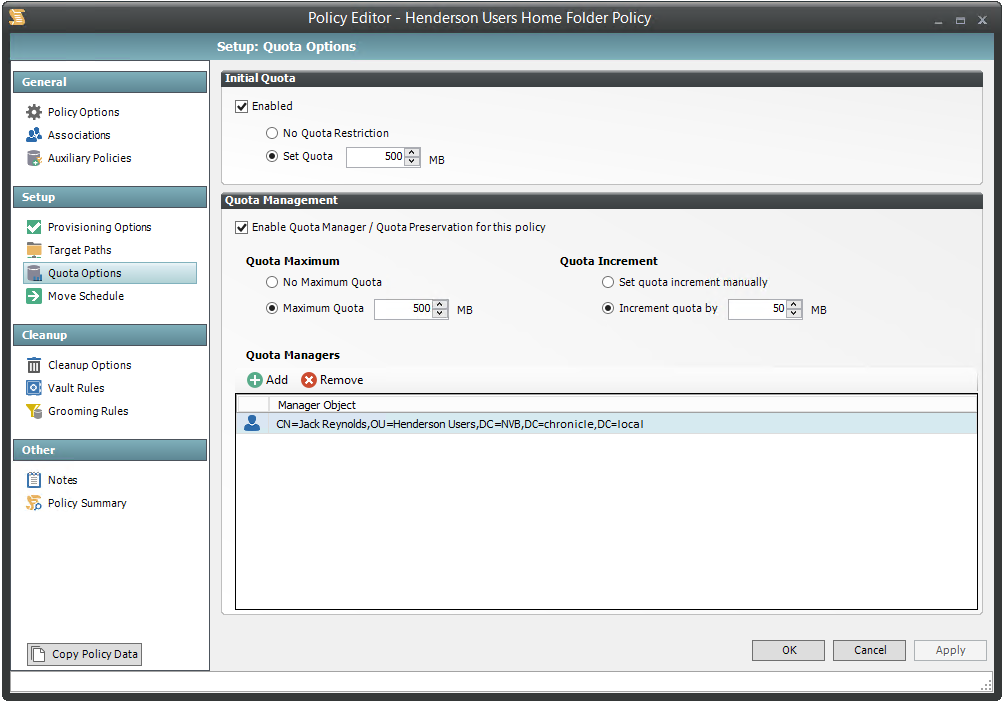Open Grooming Rules page
Image resolution: width=1004 pixels, height=702 pixels.
click(x=88, y=411)
